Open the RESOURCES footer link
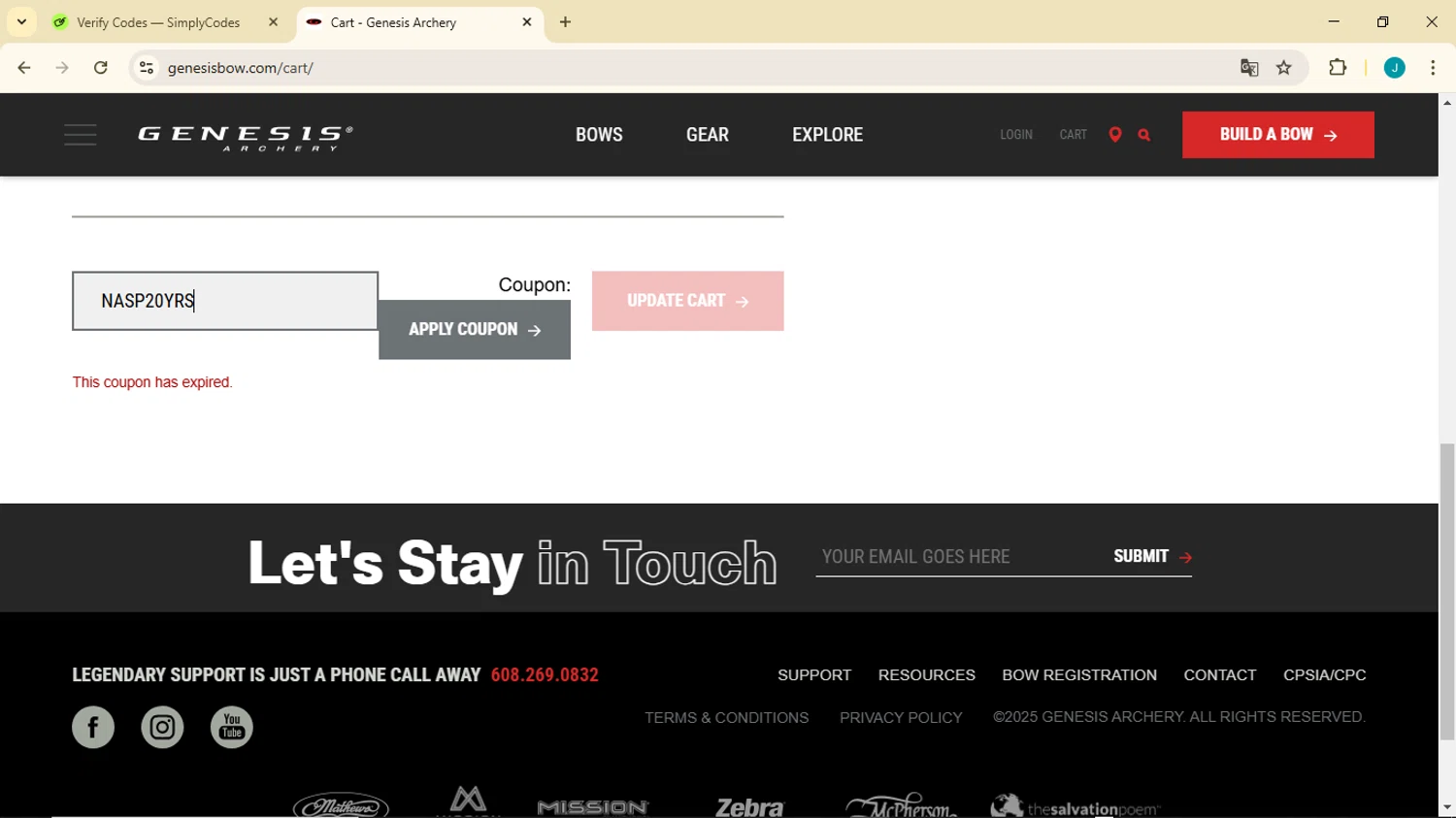 click(927, 675)
